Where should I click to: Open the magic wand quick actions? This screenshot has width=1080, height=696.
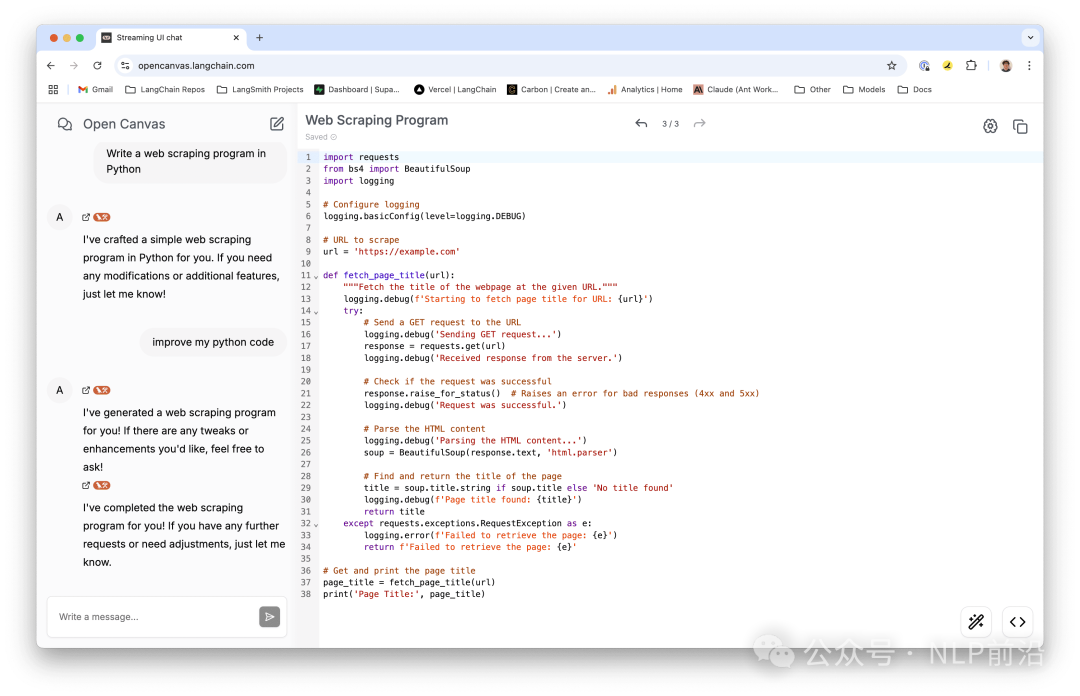coord(976,622)
